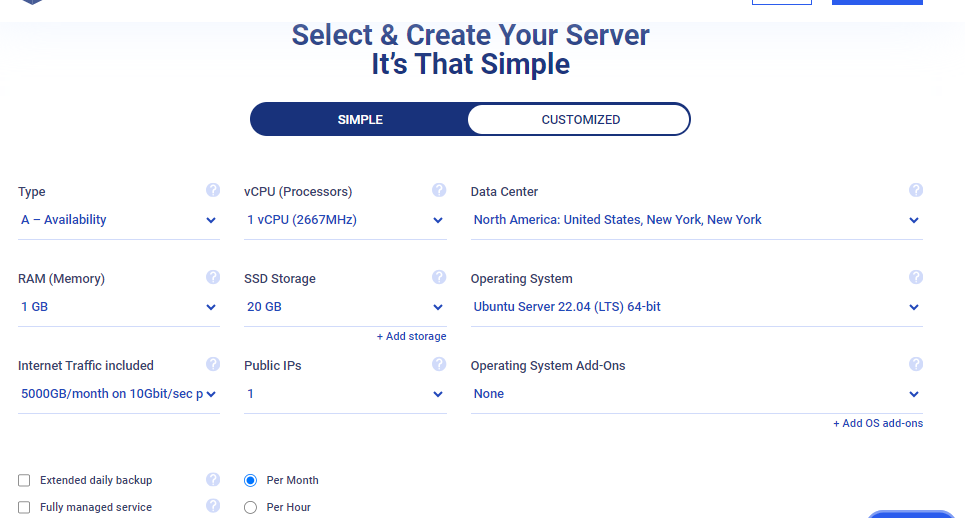Viewport: 965px width, 518px height.
Task: View help for Public IPs
Action: tap(439, 364)
